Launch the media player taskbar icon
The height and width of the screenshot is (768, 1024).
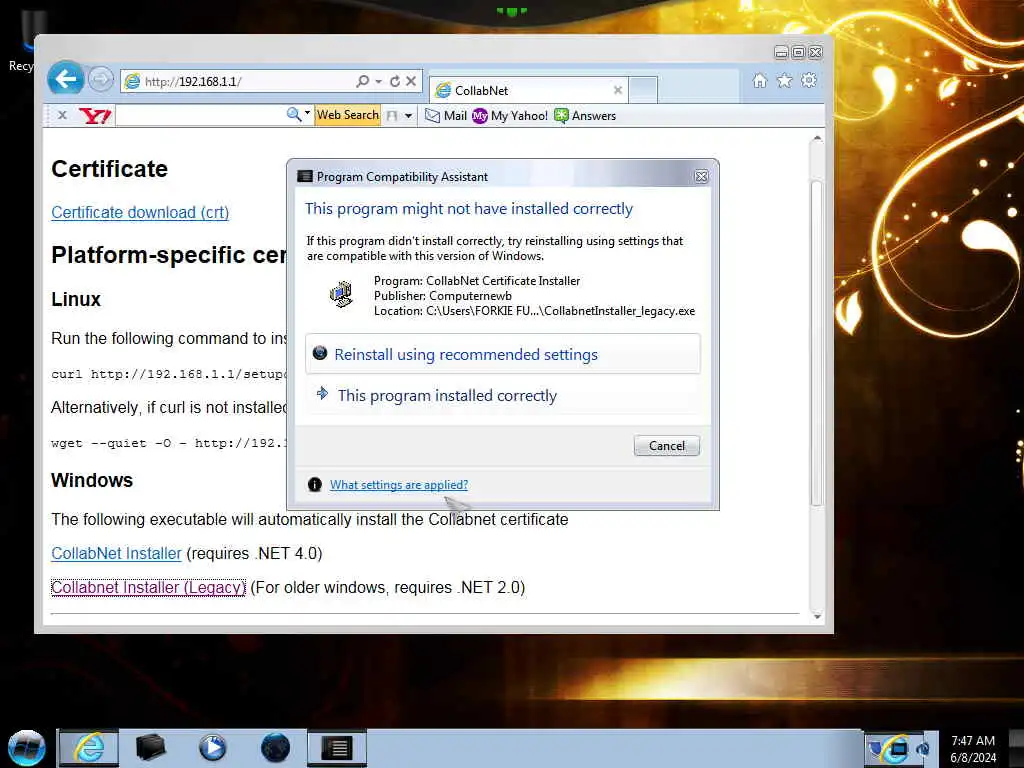[213, 748]
